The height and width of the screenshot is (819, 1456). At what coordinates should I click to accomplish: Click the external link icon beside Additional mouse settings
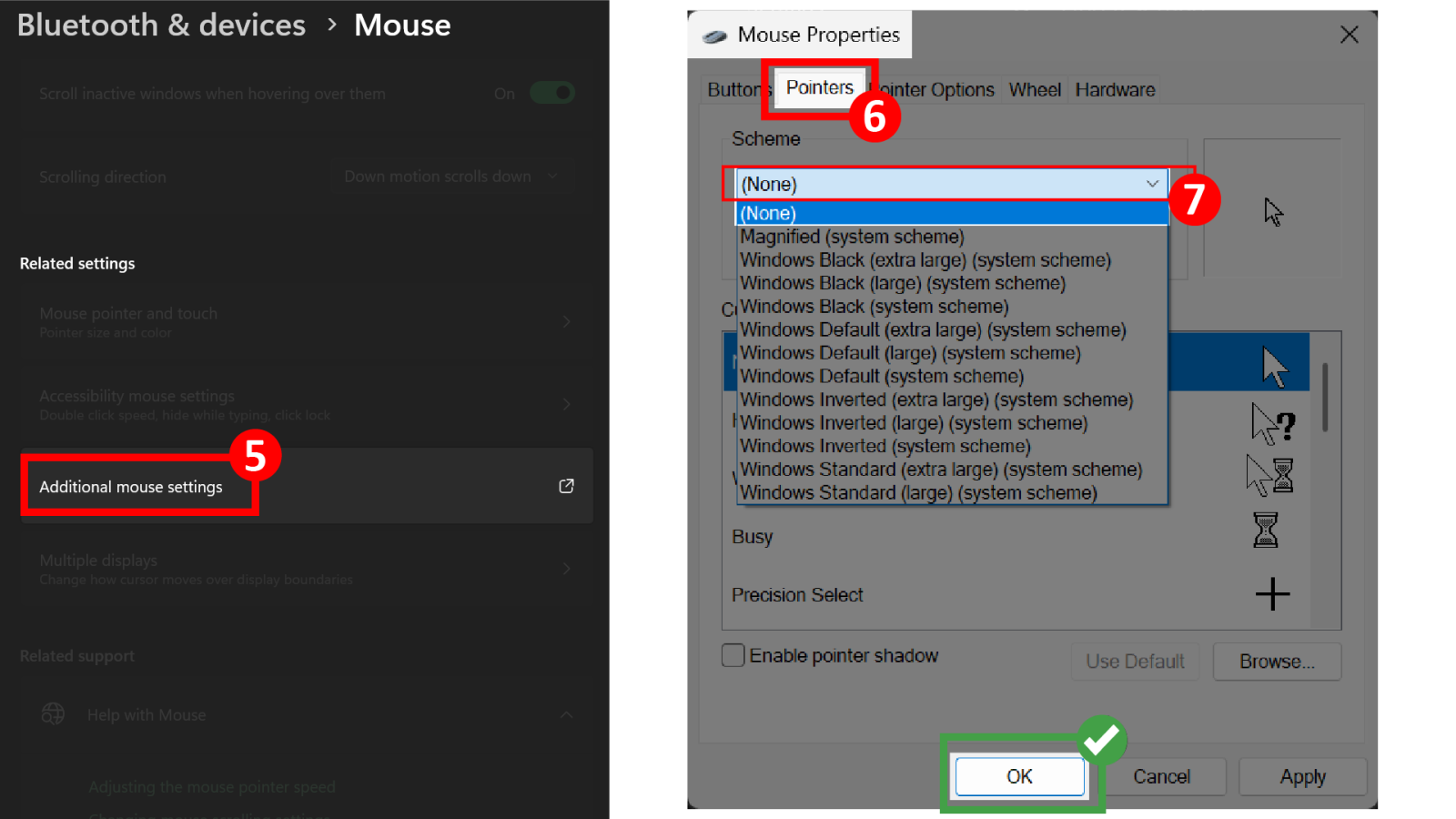(x=566, y=486)
